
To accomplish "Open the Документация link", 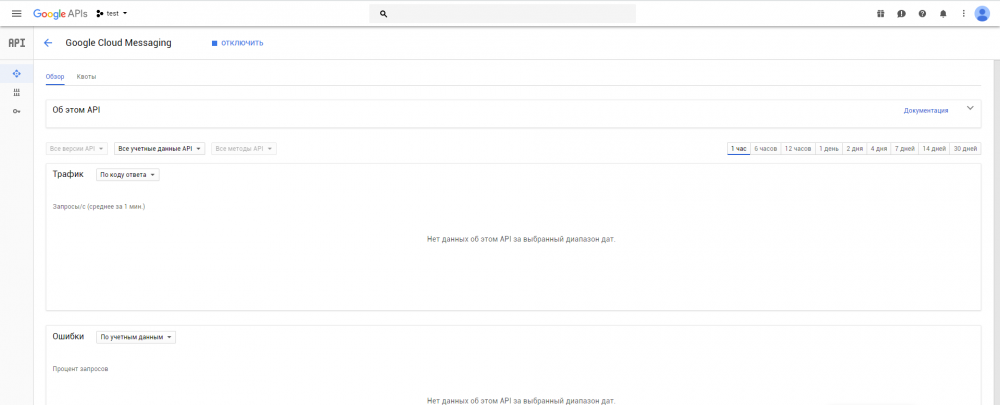I will tap(925, 110).
